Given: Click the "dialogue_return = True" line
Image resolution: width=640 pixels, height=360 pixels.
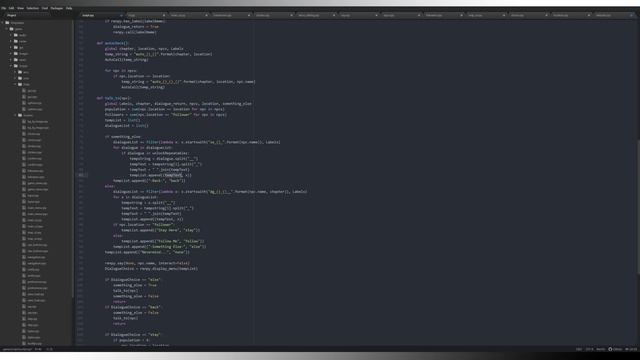Looking at the screenshot, I should [x=136, y=27].
